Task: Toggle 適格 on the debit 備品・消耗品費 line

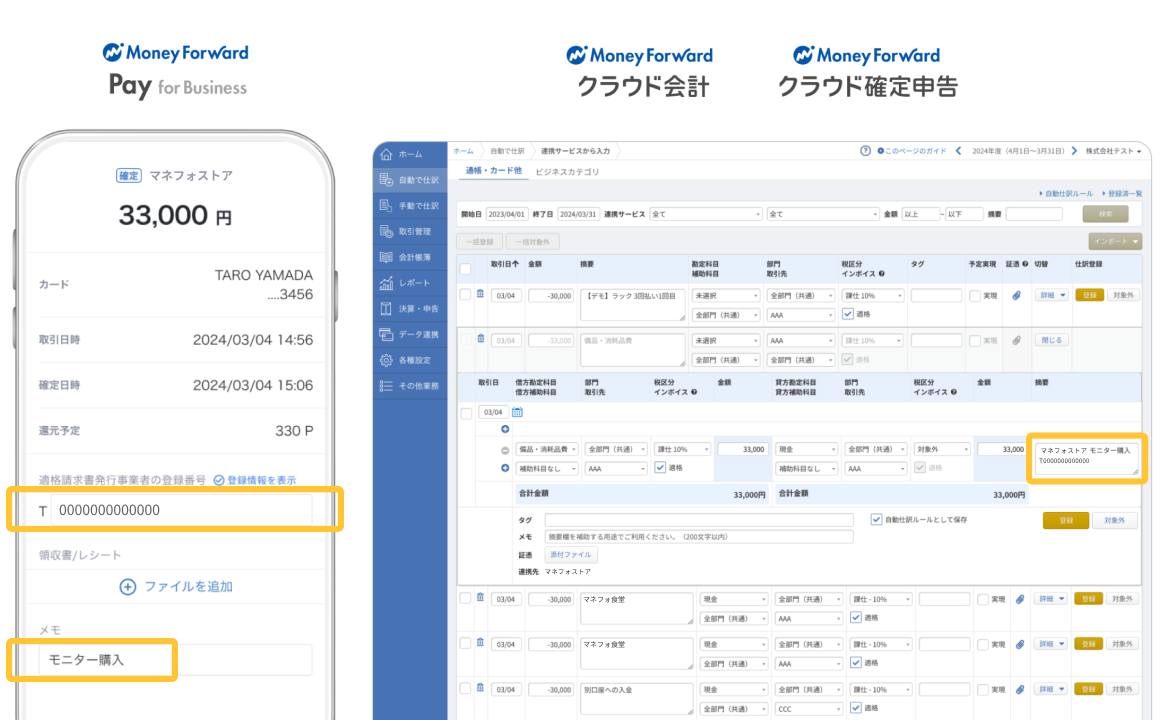Action: pos(661,468)
